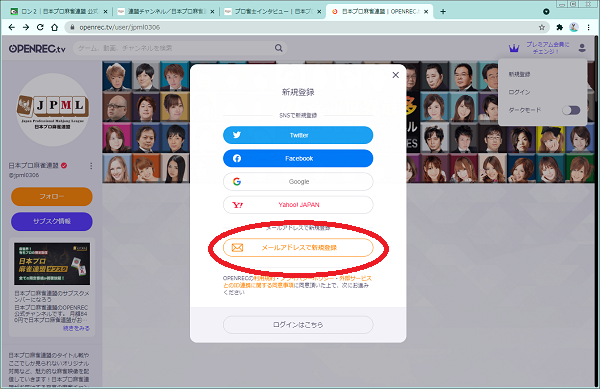Open the home page button
Image resolution: width=600 pixels, height=389 pixels.
(54, 27)
